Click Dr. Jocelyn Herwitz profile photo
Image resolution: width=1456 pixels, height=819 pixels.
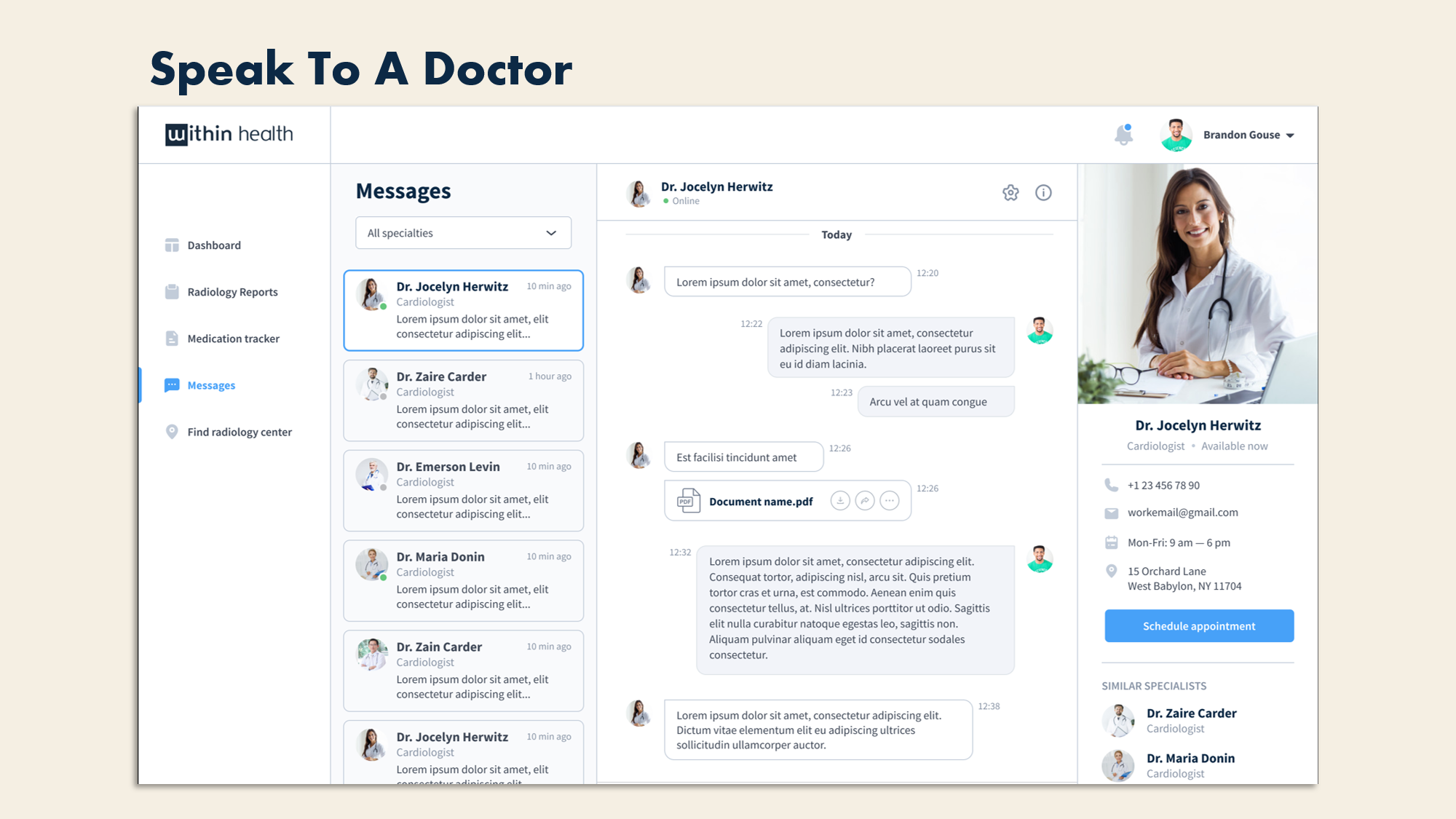[1197, 284]
